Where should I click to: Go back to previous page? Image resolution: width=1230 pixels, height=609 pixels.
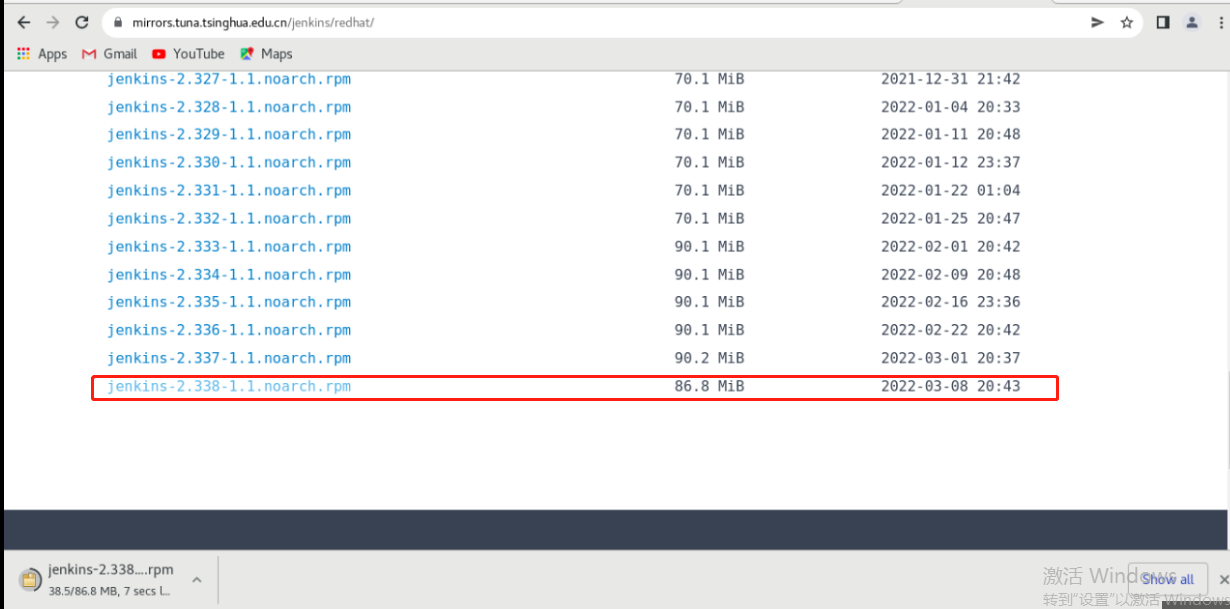[25, 22]
